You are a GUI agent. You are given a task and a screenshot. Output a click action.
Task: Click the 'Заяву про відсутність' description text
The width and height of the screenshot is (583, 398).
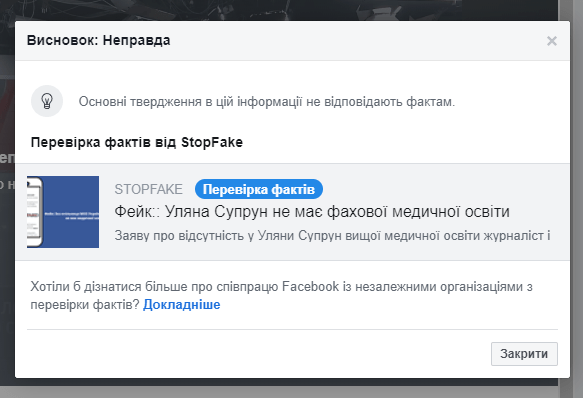(332, 235)
